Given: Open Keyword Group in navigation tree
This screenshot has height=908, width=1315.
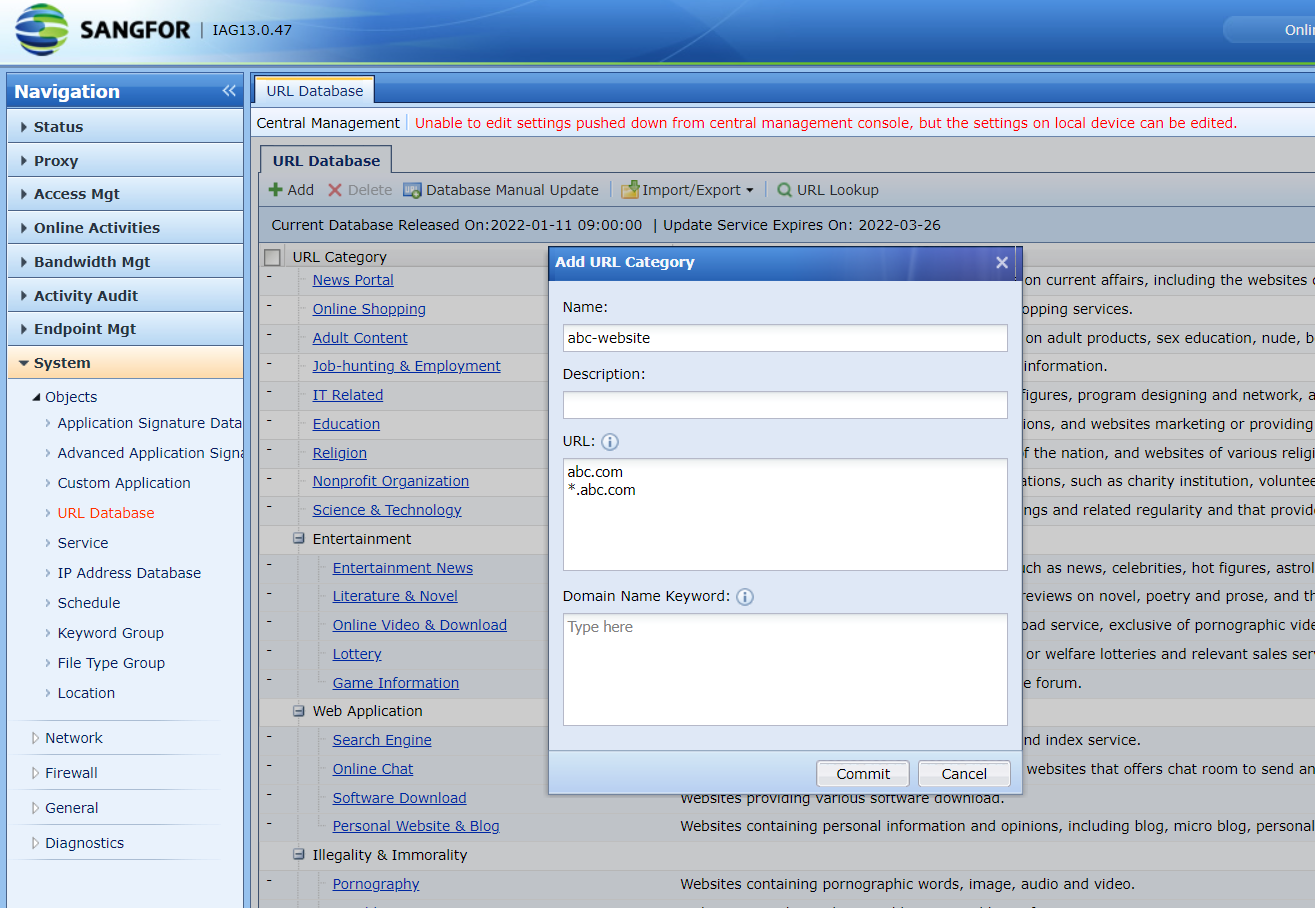Looking at the screenshot, I should coord(110,633).
